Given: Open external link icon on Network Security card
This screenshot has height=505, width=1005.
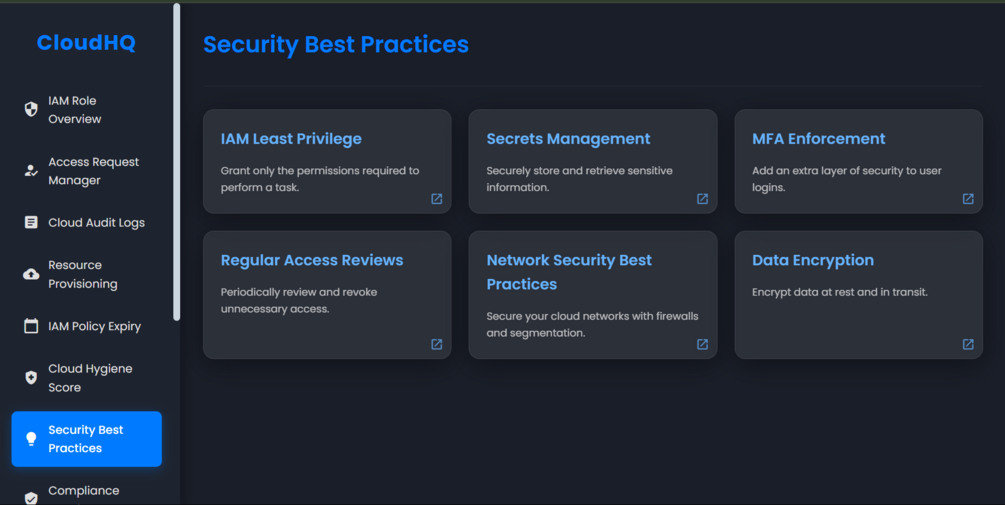Looking at the screenshot, I should (x=702, y=344).
